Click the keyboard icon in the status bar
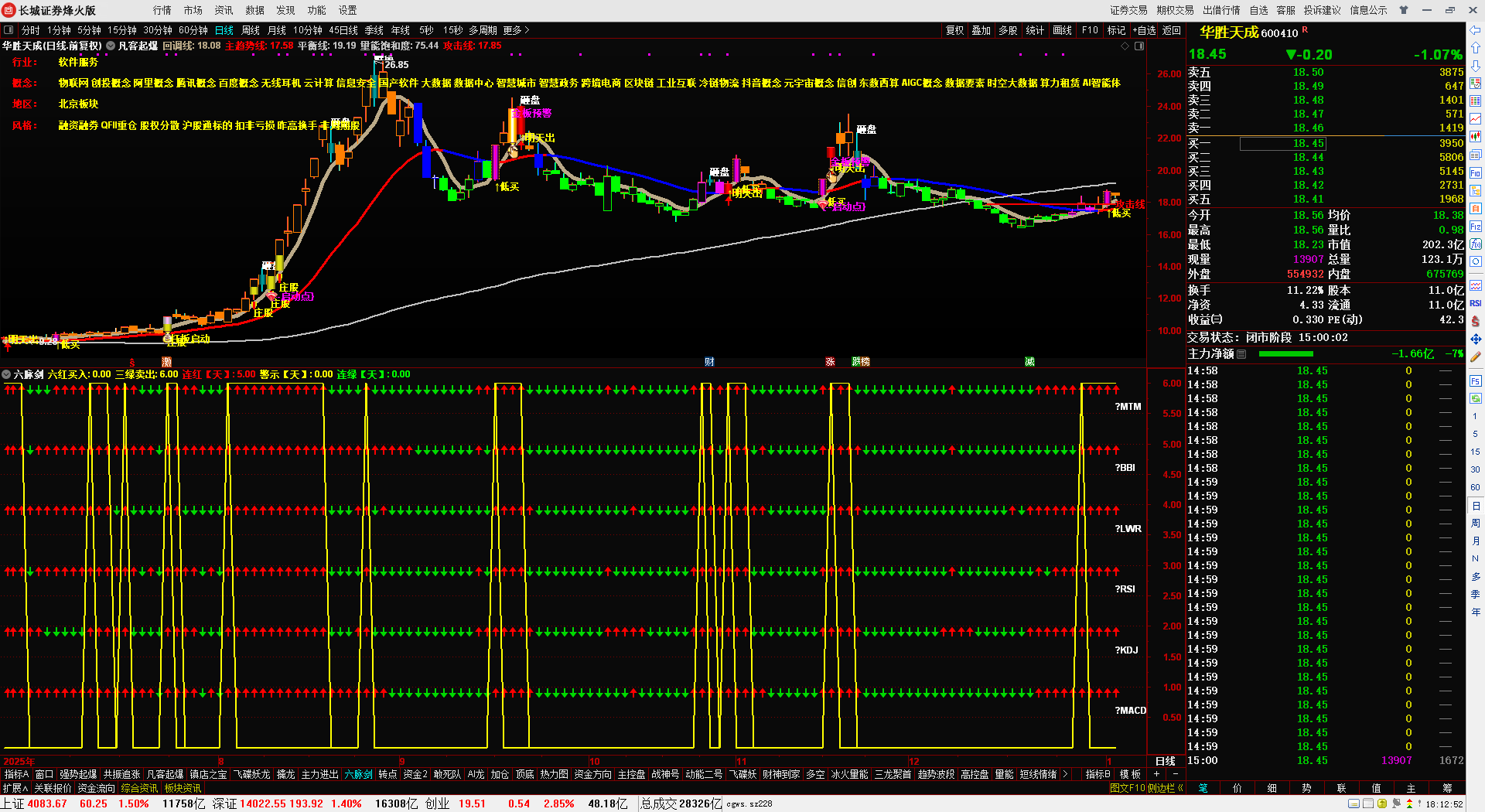The image size is (1485, 812). (1354, 804)
